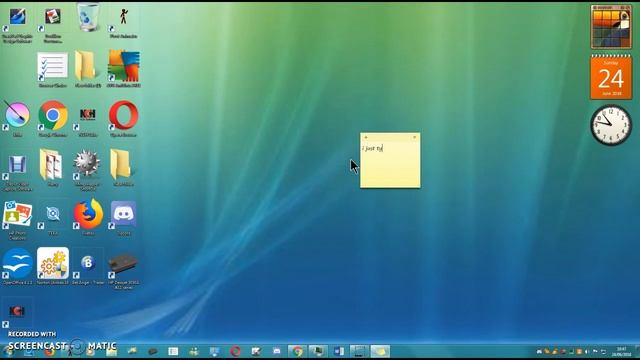The height and width of the screenshot is (360, 640).
Task: Open the picture puzzle gadget
Action: [x=611, y=27]
